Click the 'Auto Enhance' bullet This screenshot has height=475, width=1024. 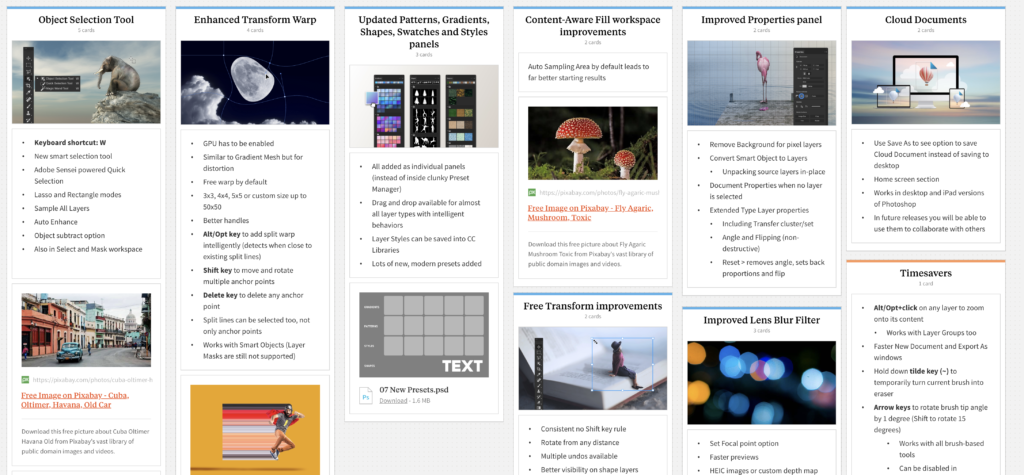click(x=56, y=222)
